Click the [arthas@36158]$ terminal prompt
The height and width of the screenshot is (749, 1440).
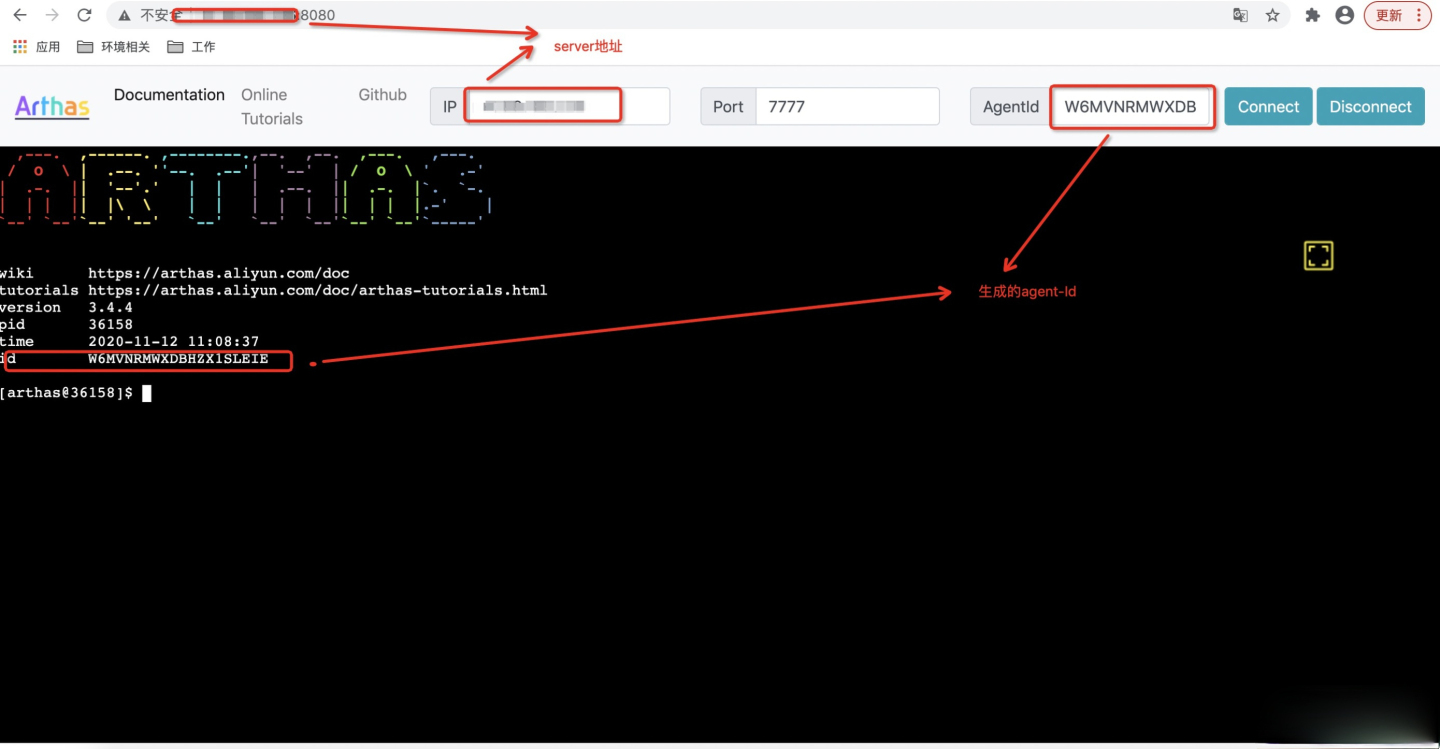[66, 393]
